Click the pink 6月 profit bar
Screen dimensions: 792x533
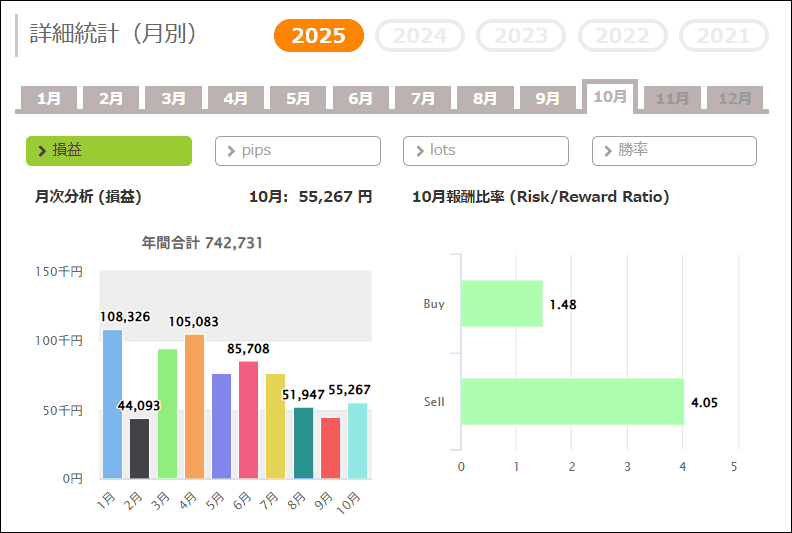click(x=248, y=420)
